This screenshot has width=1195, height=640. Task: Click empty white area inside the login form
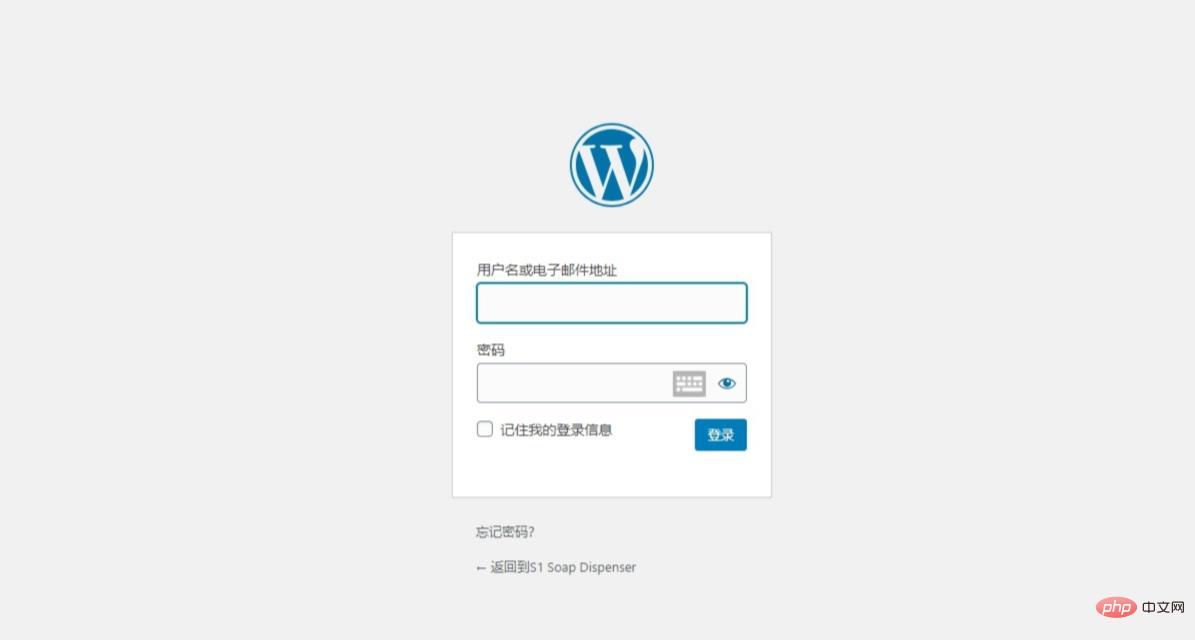pyautogui.click(x=611, y=476)
